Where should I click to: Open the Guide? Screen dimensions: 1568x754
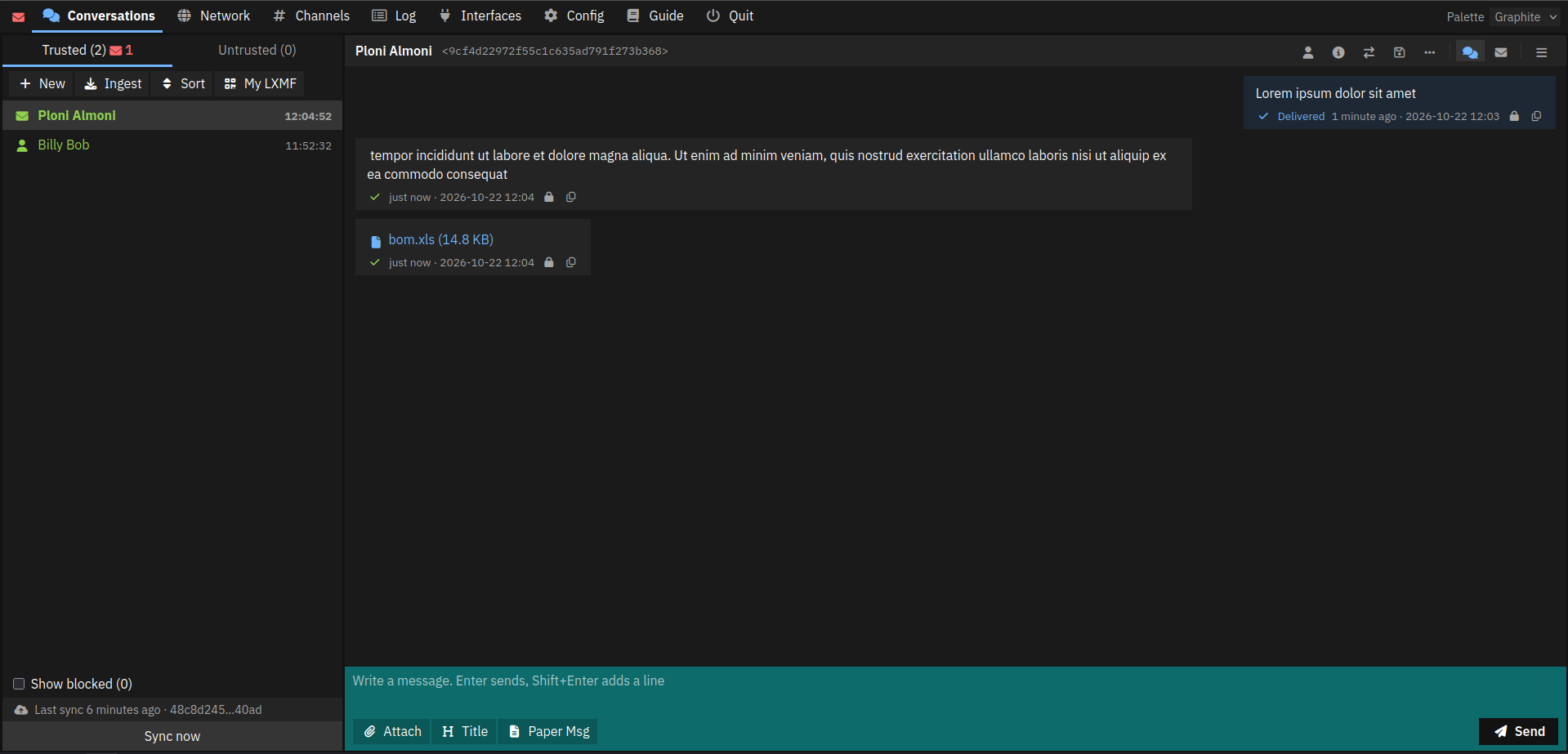tap(655, 16)
